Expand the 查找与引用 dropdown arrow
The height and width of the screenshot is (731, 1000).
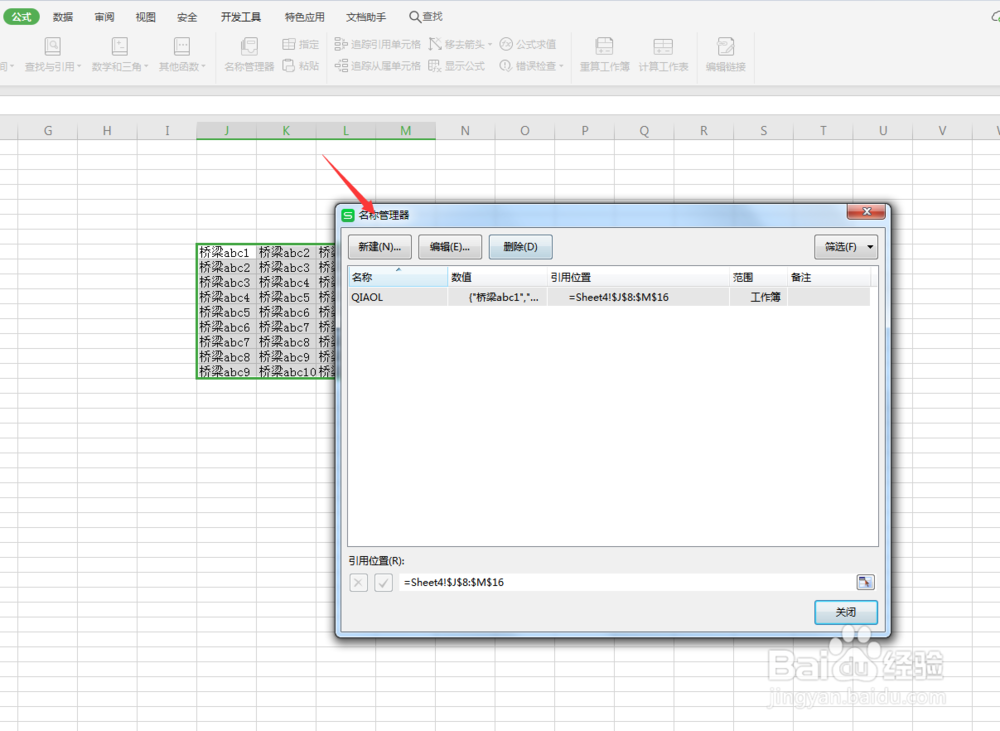point(79,66)
